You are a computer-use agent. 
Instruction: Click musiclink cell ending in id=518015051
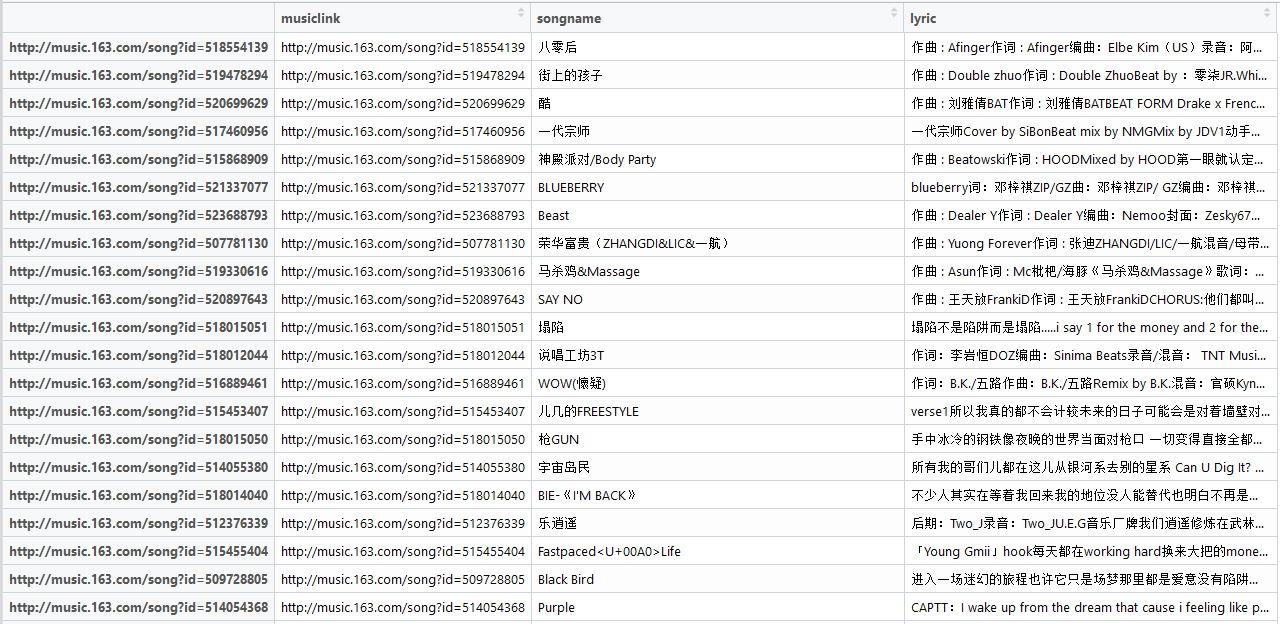click(x=403, y=327)
